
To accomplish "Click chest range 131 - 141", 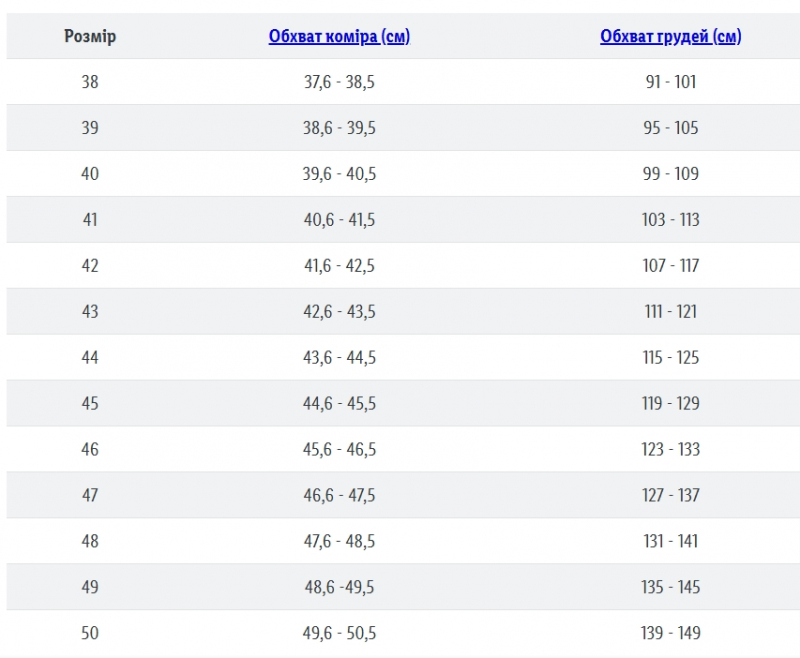I will tap(670, 541).
